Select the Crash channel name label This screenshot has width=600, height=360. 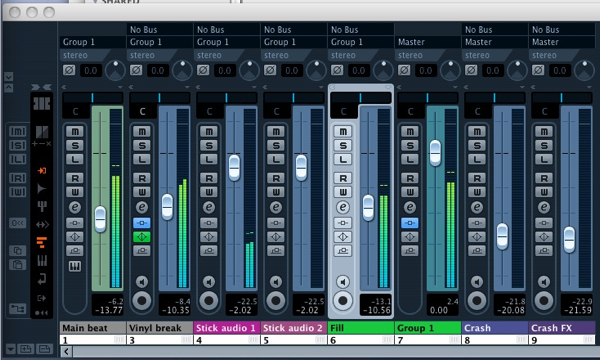tap(495, 328)
